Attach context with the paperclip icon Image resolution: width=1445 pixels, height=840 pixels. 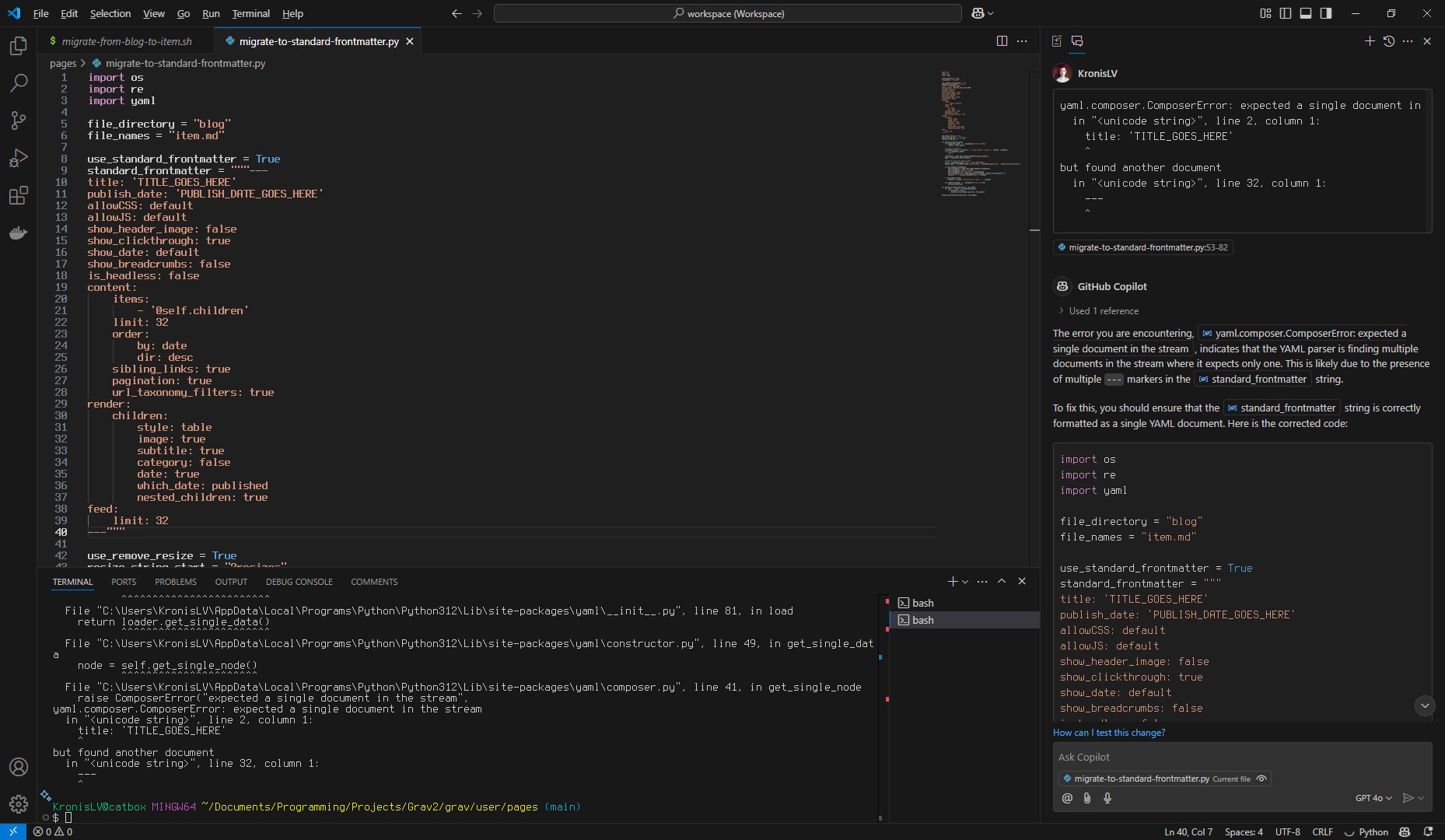pyautogui.click(x=1087, y=798)
